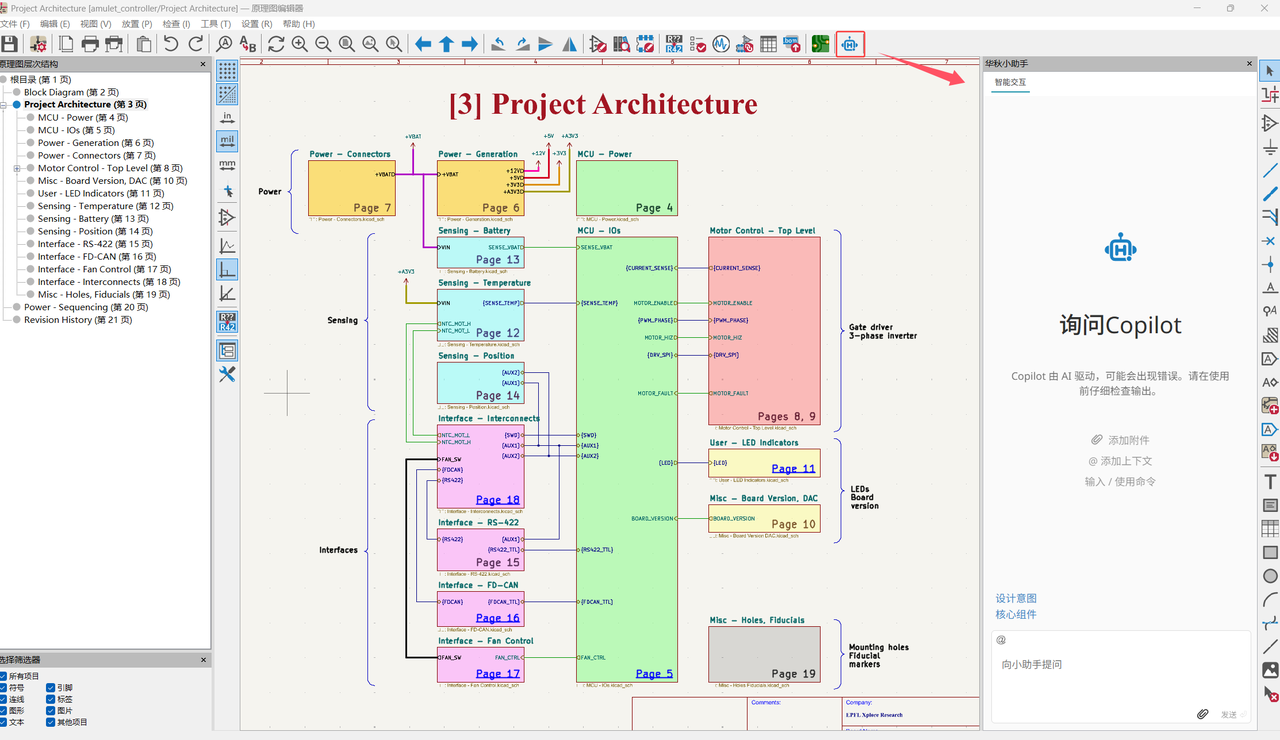Launch the simulator waveform icon

pyautogui.click(x=721, y=44)
